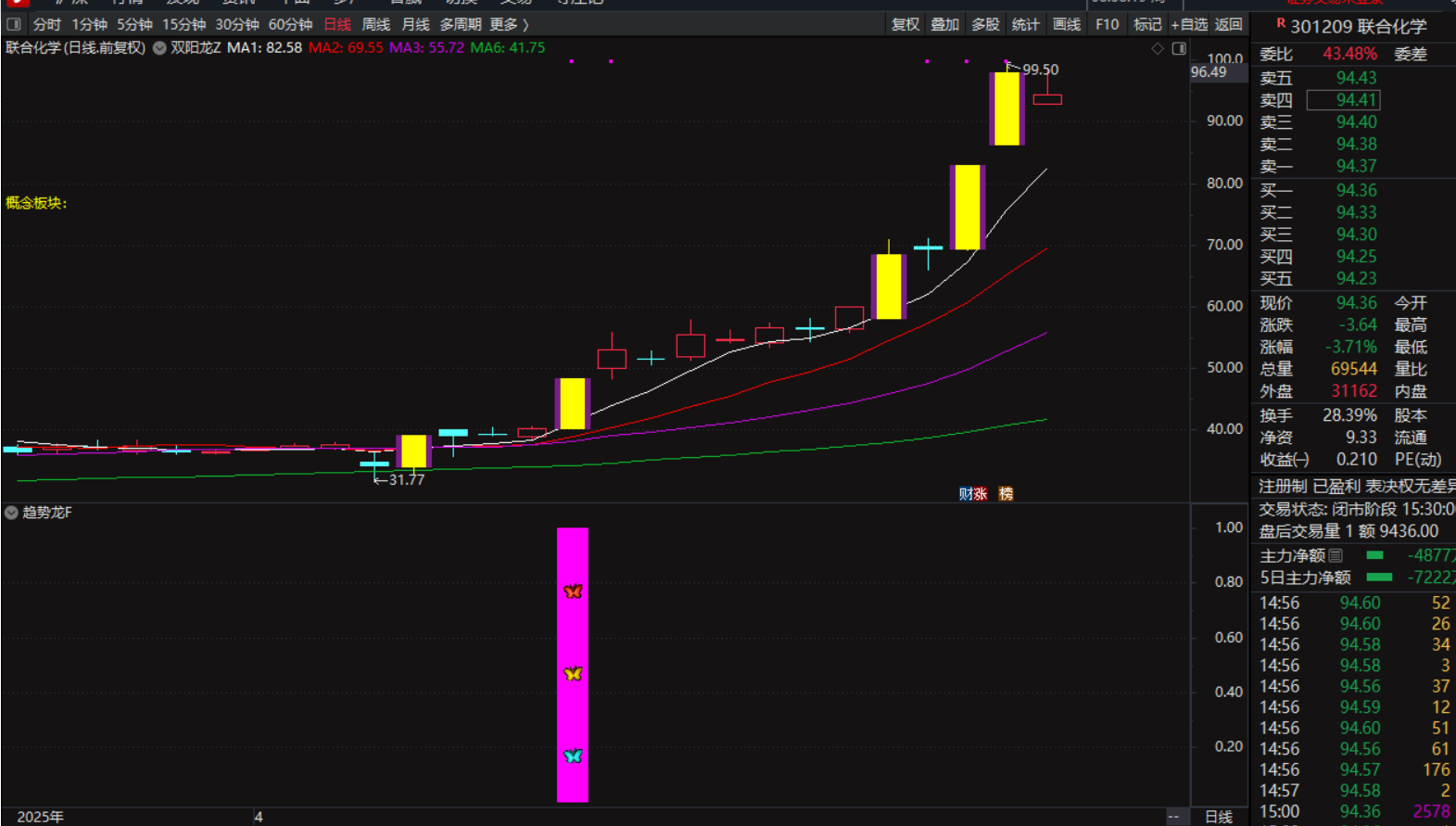Toggle the right panel icon beside diamond
This screenshot has height=826, width=1456.
click(x=1179, y=48)
